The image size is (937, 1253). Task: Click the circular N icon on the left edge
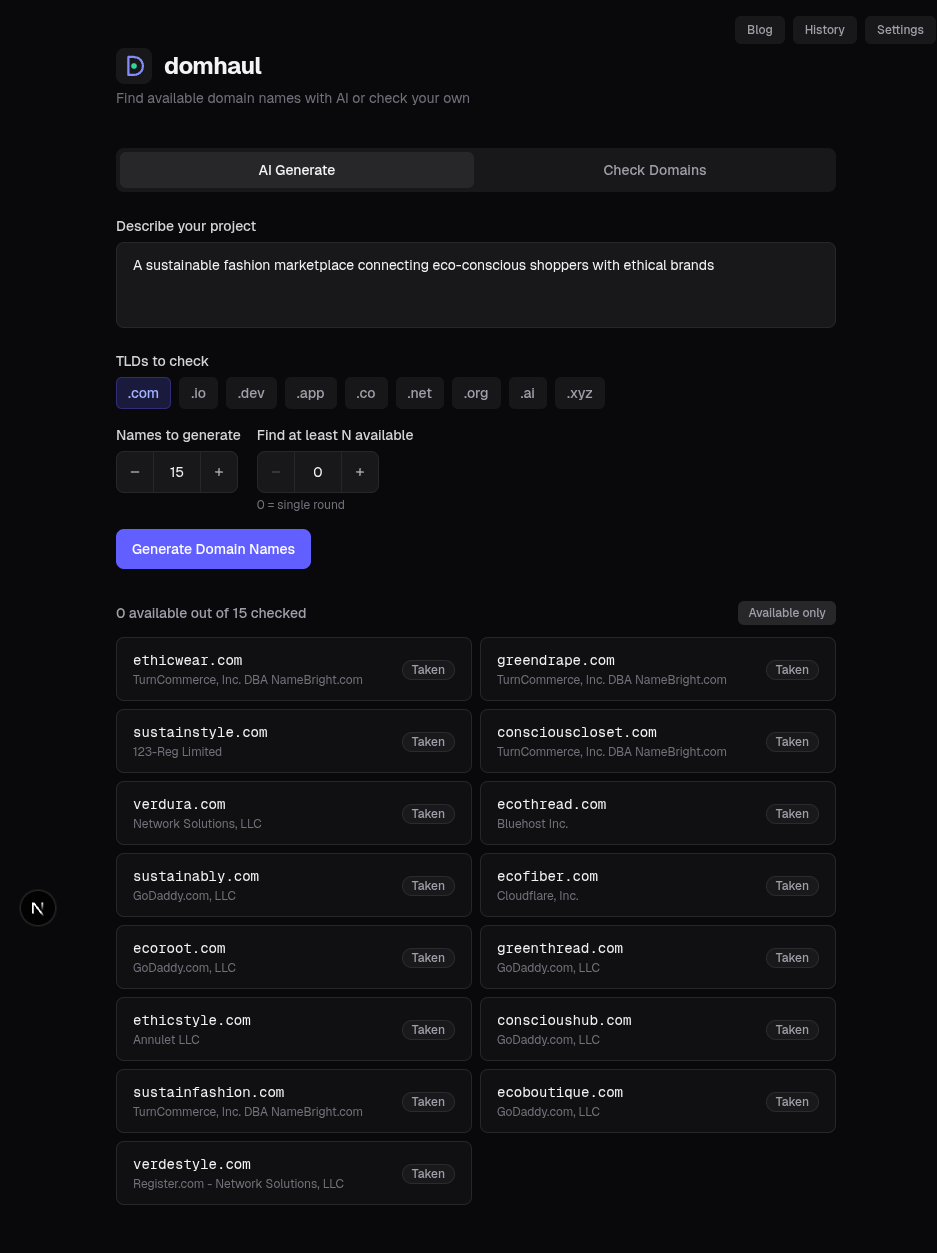tap(37, 908)
